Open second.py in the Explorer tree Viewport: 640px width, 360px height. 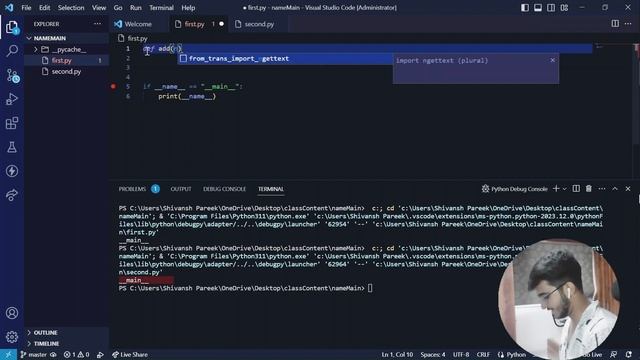(66, 71)
